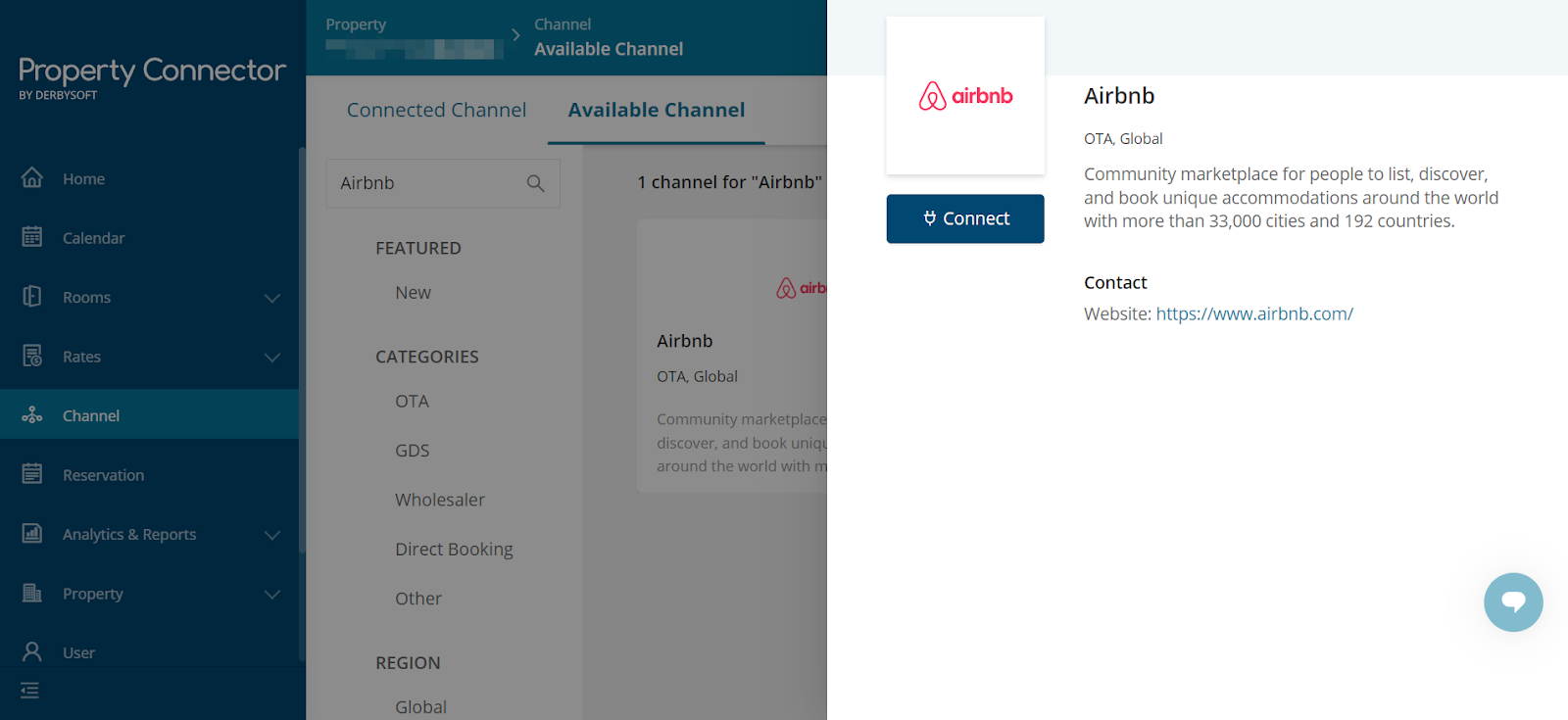
Task: Click the search magnifier icon
Action: [535, 183]
